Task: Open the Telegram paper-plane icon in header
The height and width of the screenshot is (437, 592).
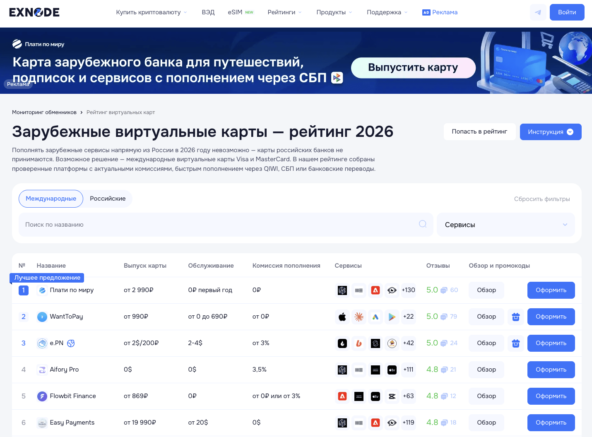Action: 538,12
